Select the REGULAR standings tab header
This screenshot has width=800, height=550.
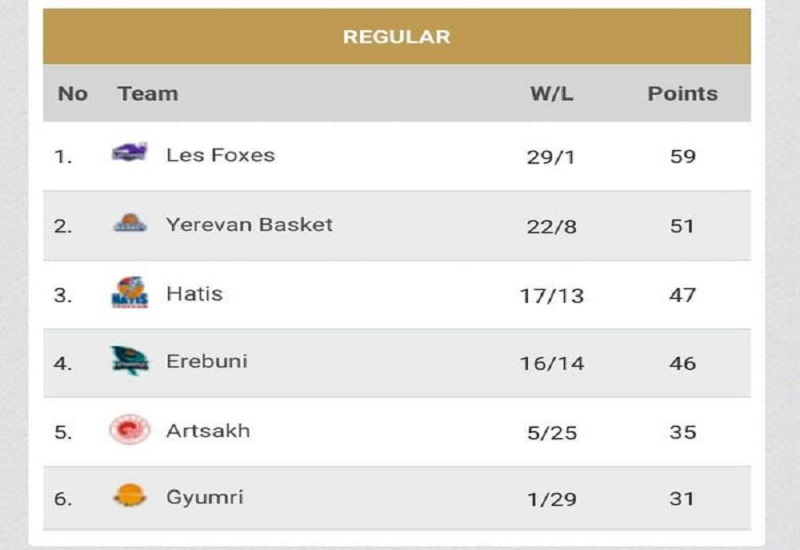coord(397,37)
